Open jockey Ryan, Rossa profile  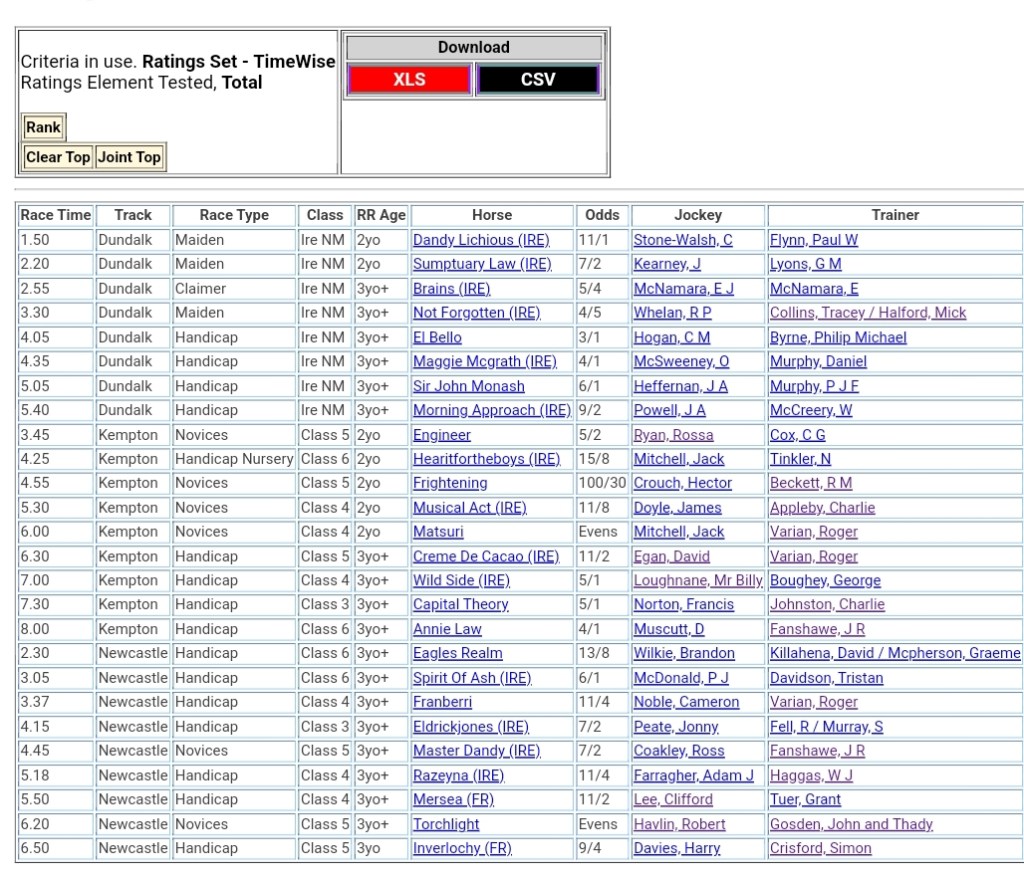tap(675, 435)
